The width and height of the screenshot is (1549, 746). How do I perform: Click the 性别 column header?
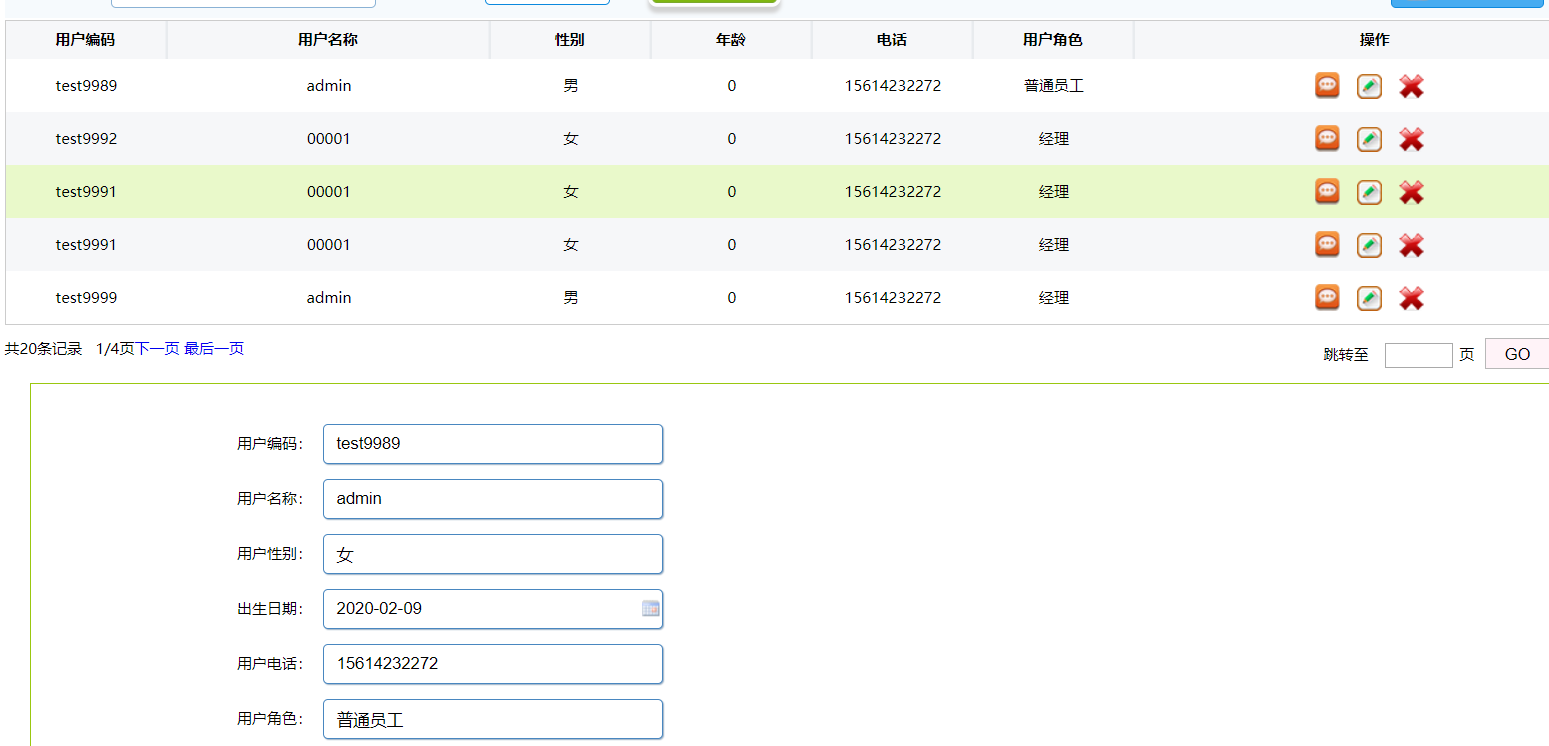point(570,40)
